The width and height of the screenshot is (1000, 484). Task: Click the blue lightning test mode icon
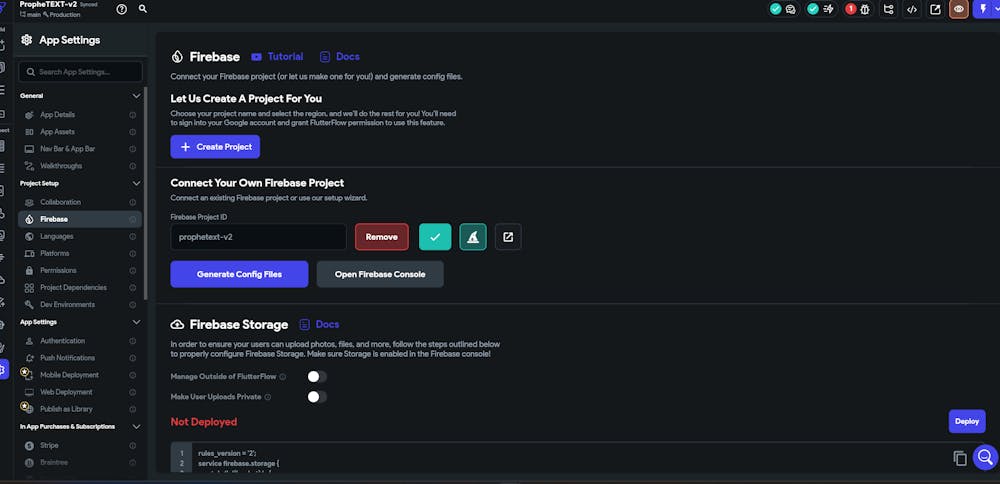982,9
